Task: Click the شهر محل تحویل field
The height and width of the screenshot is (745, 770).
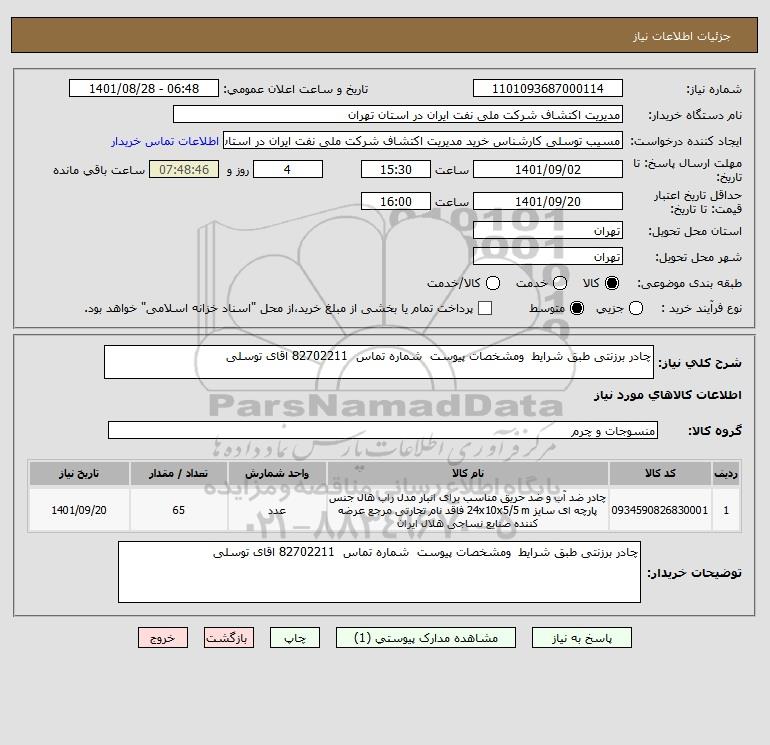Action: (548, 256)
